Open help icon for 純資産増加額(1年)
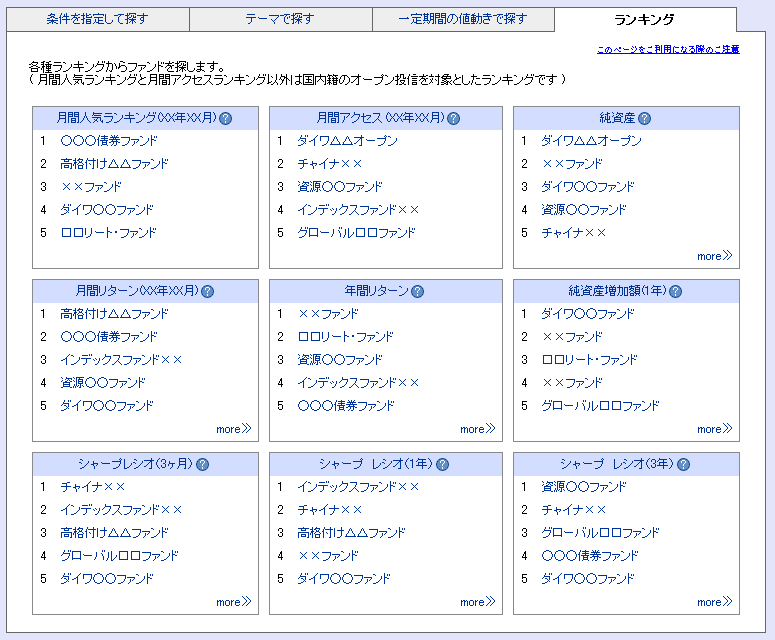775x640 pixels. [x=676, y=292]
